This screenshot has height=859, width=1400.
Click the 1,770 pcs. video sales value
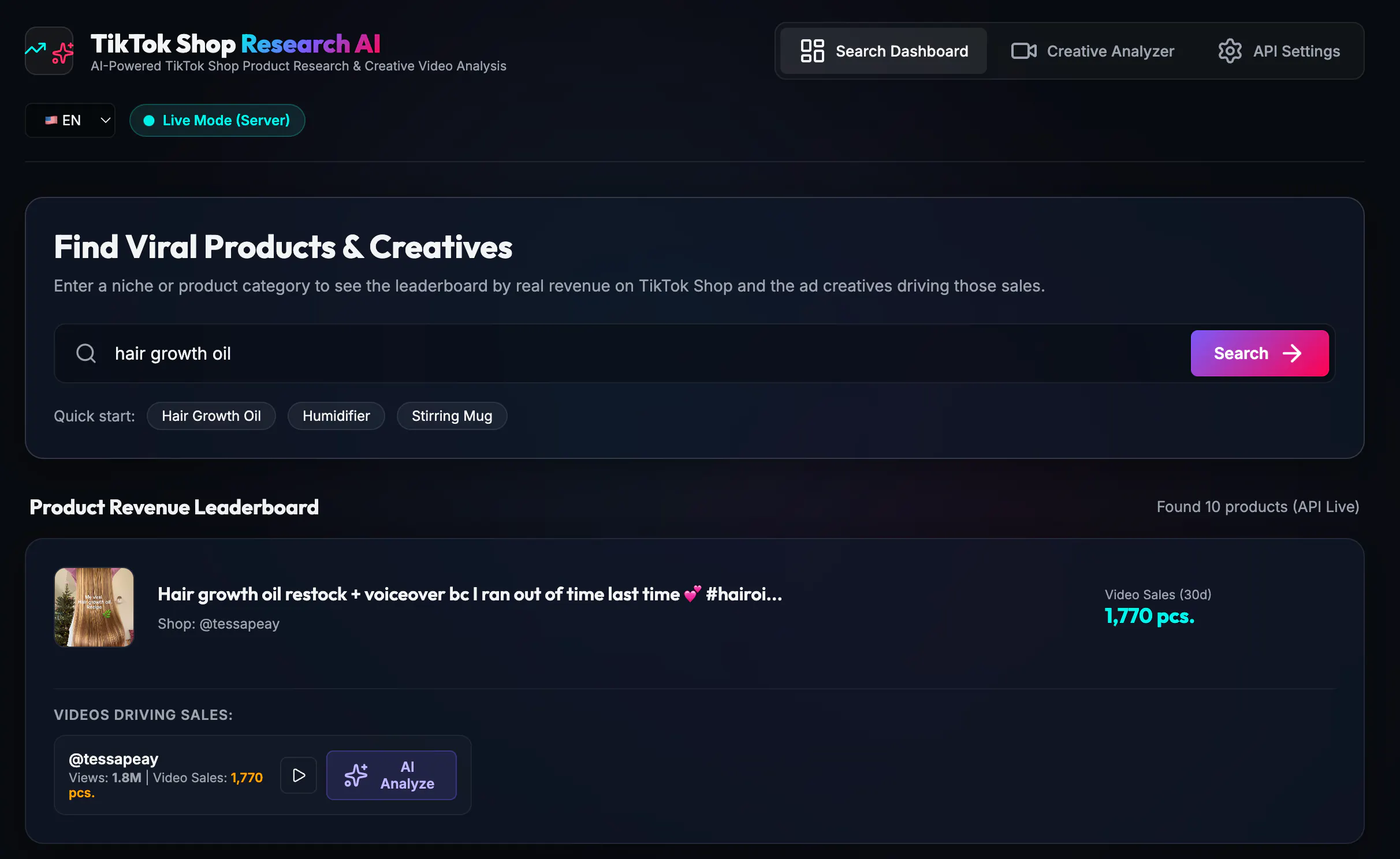[1149, 616]
